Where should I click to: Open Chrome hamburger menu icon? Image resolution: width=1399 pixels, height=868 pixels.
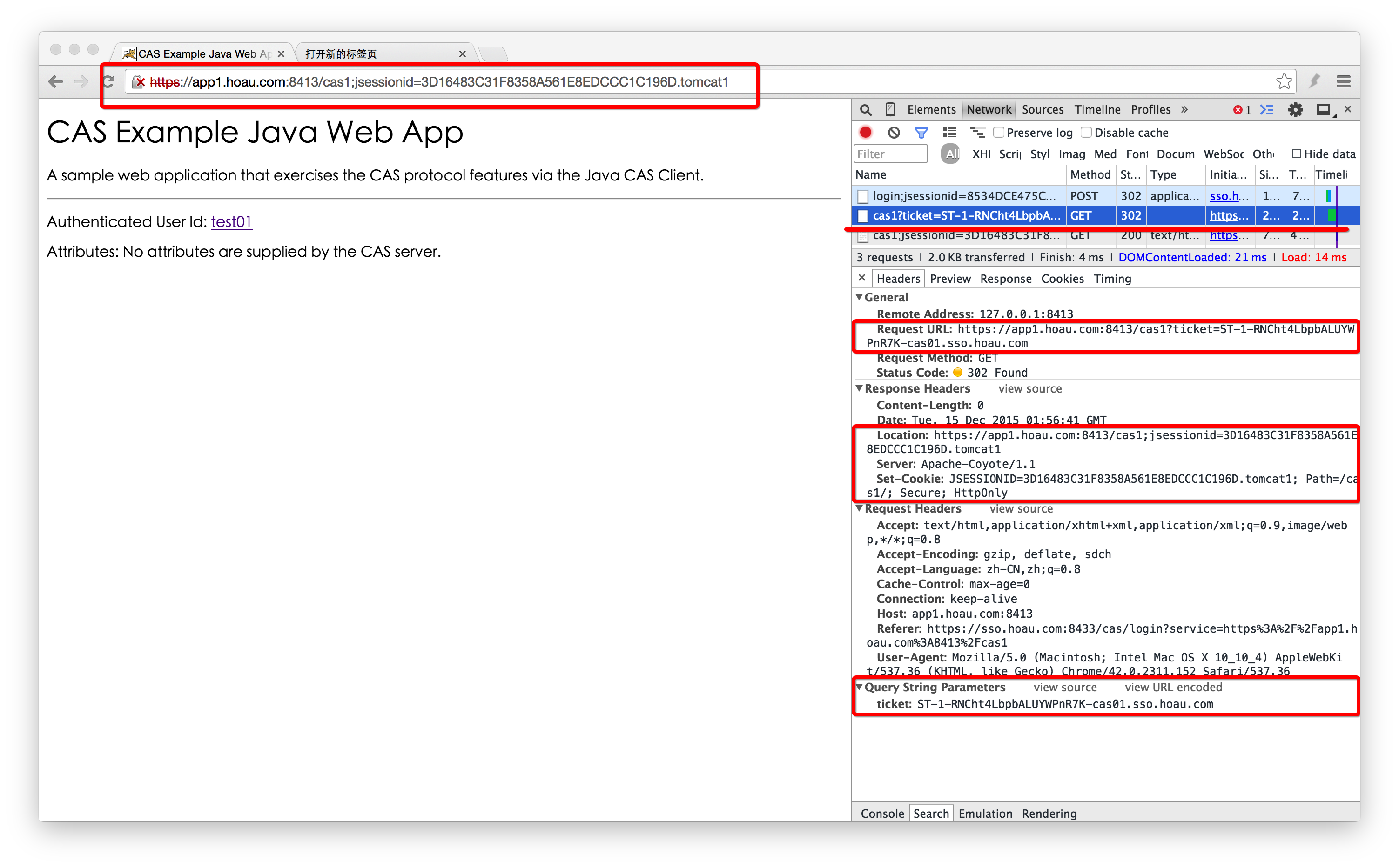click(1343, 81)
